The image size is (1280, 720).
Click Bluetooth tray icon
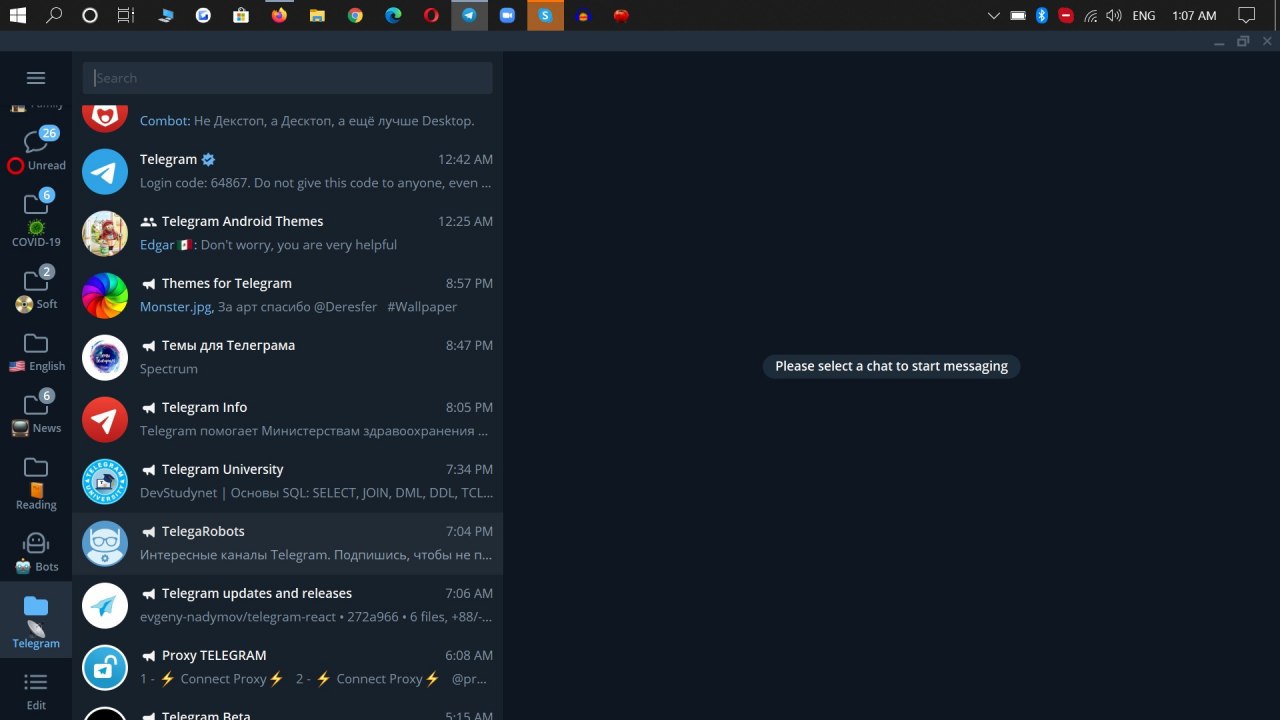[1041, 15]
